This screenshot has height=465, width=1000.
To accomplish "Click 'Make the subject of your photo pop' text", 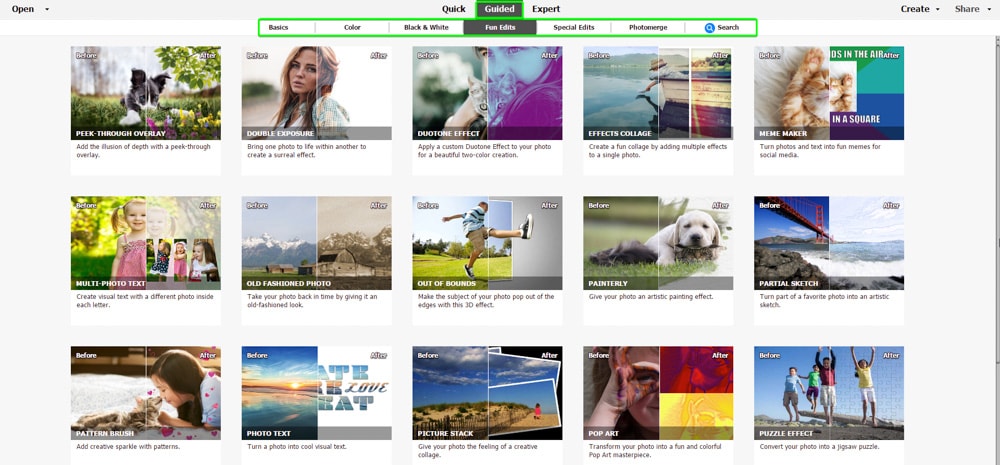I will point(486,300).
